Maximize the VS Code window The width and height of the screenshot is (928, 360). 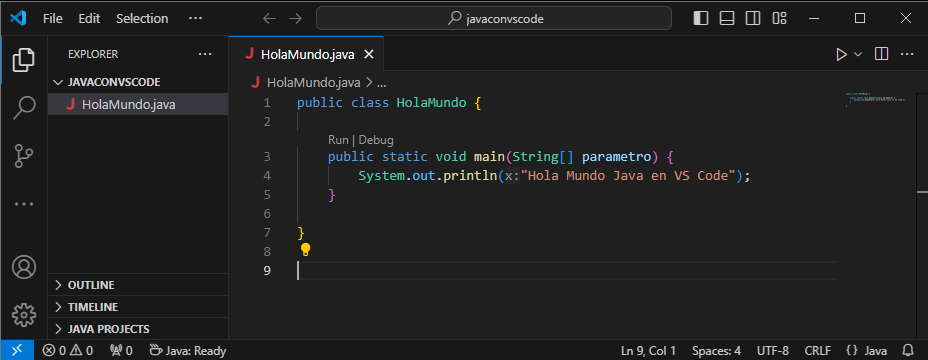(860, 18)
